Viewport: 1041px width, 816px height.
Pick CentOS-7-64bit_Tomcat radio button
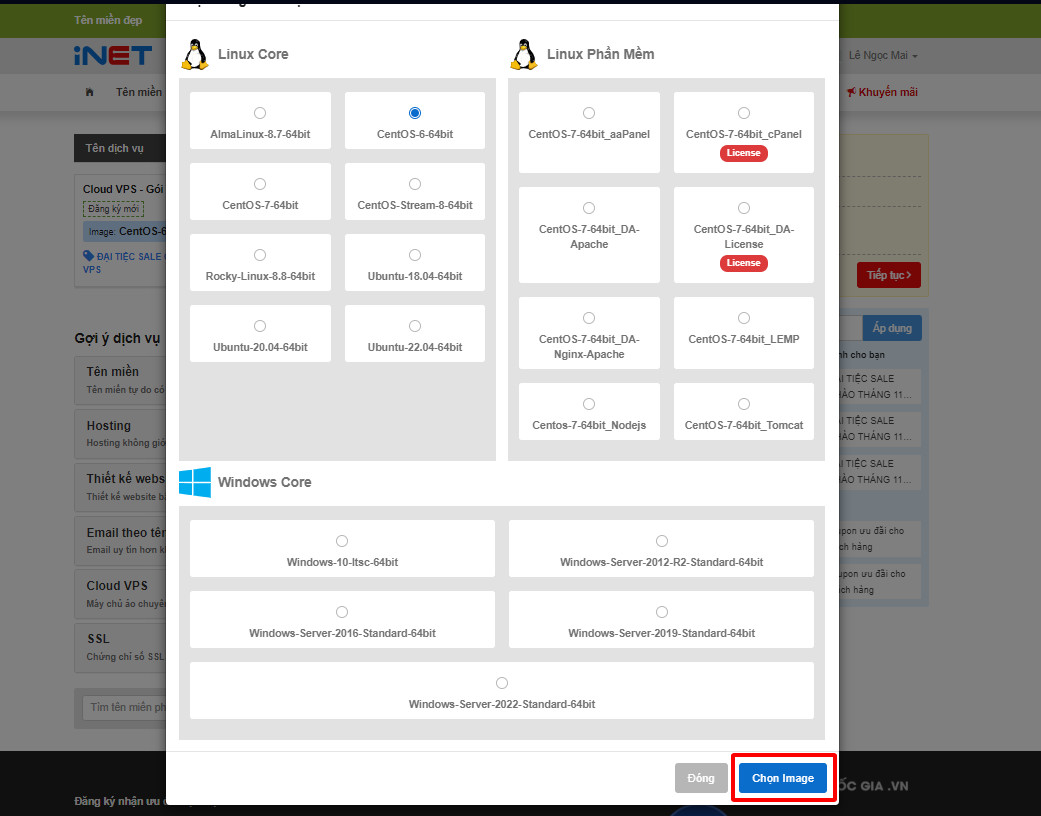(x=744, y=404)
